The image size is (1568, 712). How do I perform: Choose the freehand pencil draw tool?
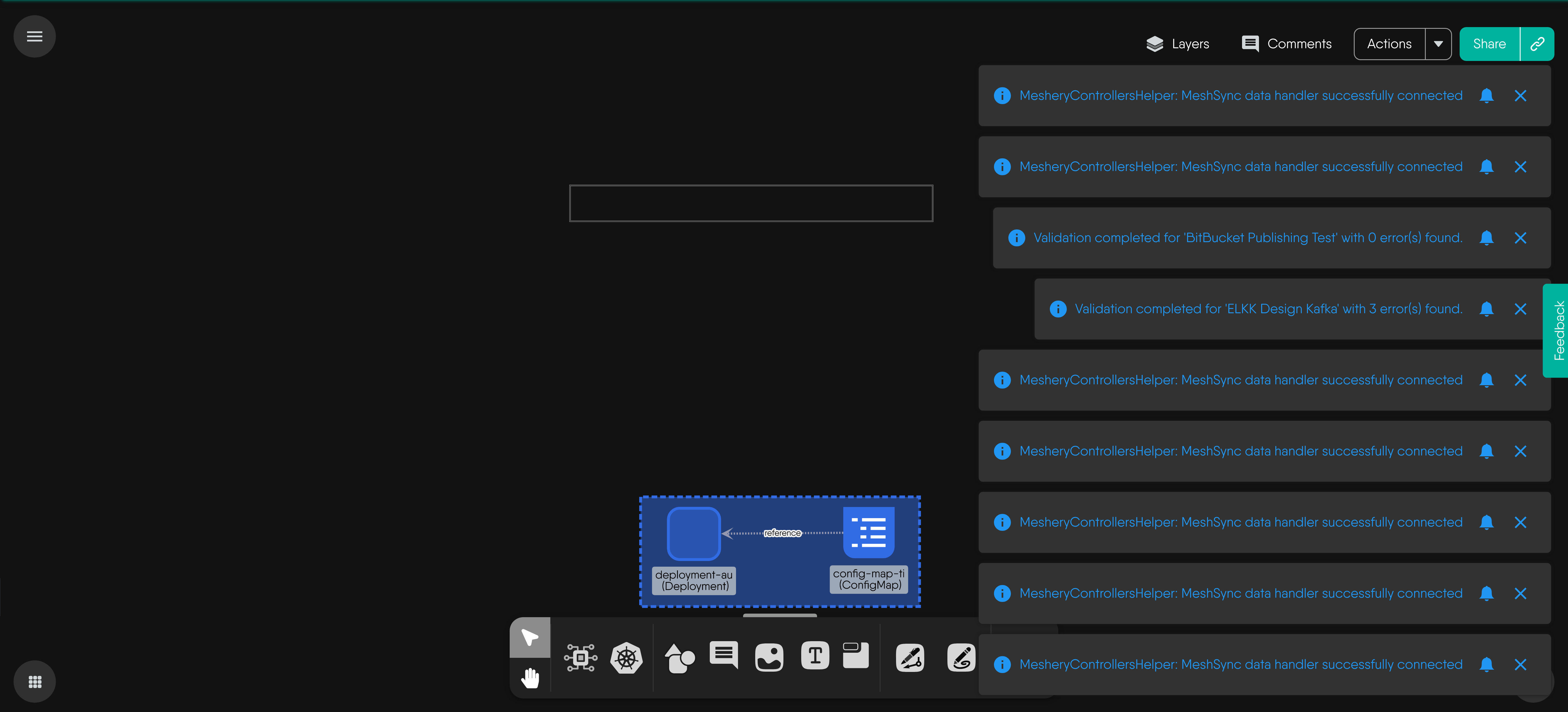[961, 658]
